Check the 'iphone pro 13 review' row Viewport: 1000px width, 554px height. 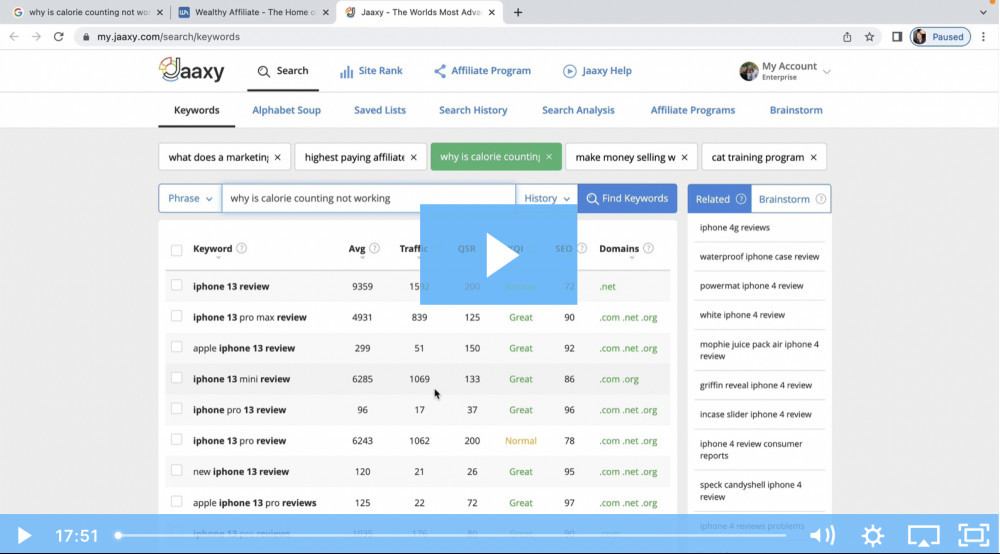(177, 409)
